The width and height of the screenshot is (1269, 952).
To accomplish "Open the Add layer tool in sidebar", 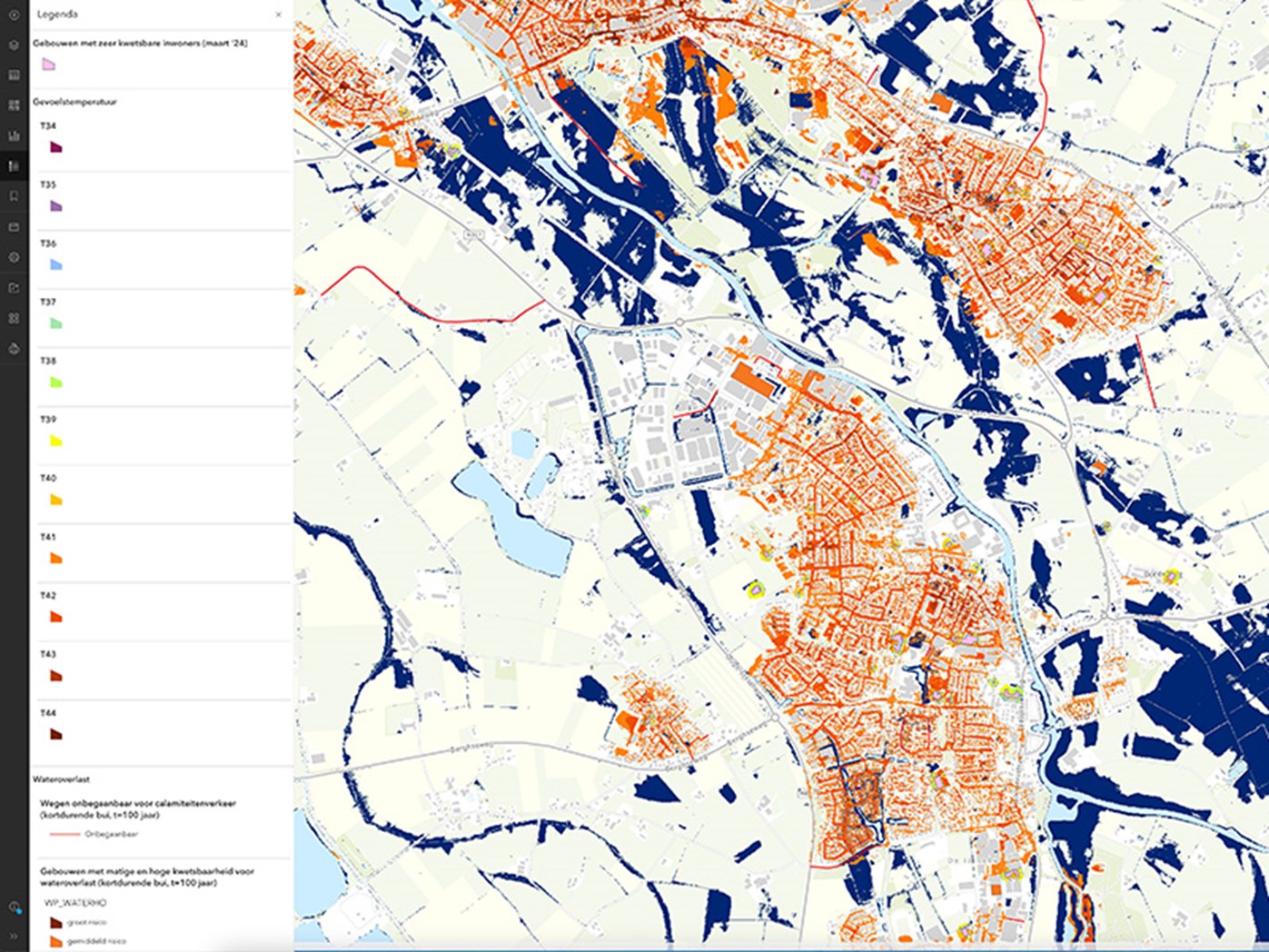I will click(14, 15).
